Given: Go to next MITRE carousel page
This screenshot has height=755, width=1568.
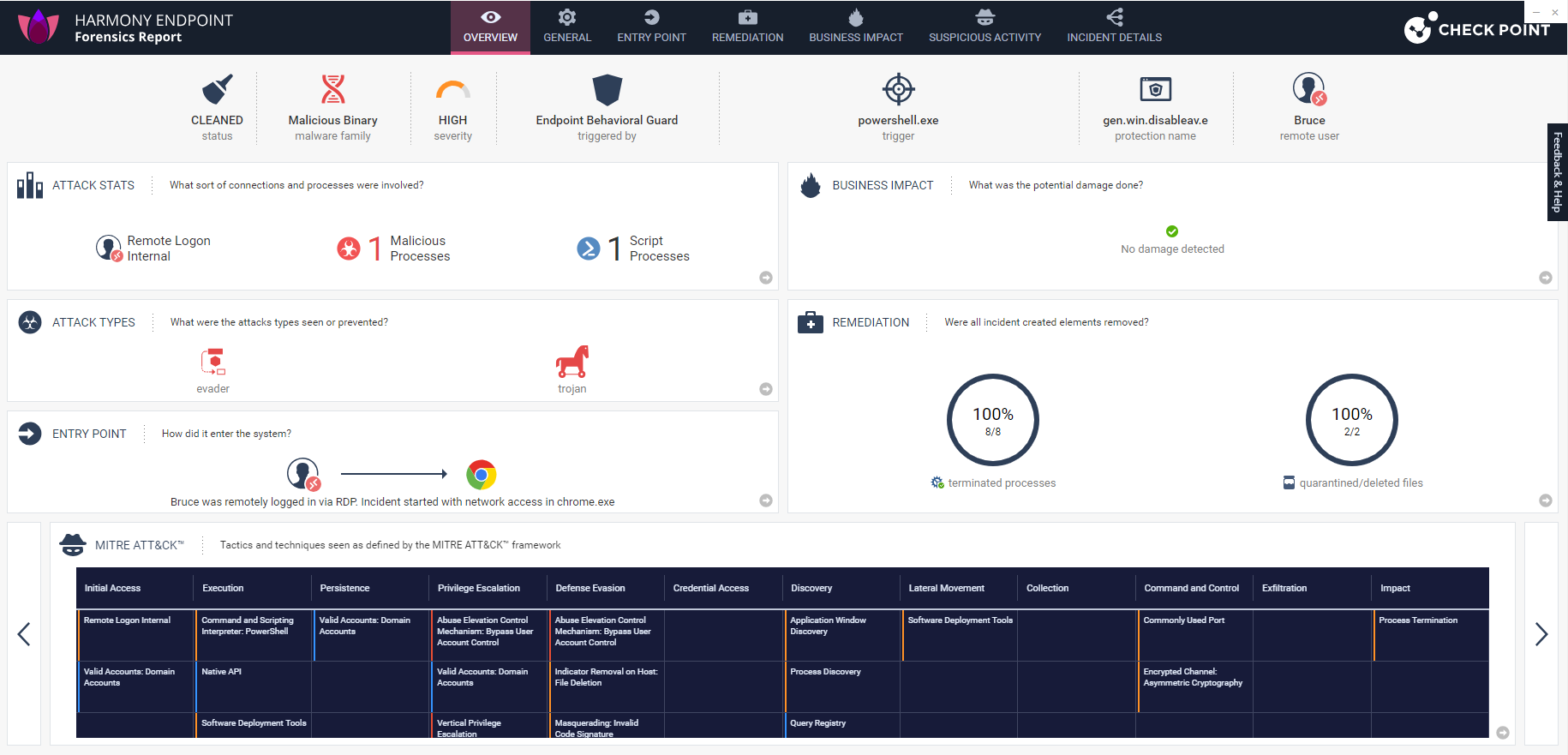Looking at the screenshot, I should [x=1541, y=634].
